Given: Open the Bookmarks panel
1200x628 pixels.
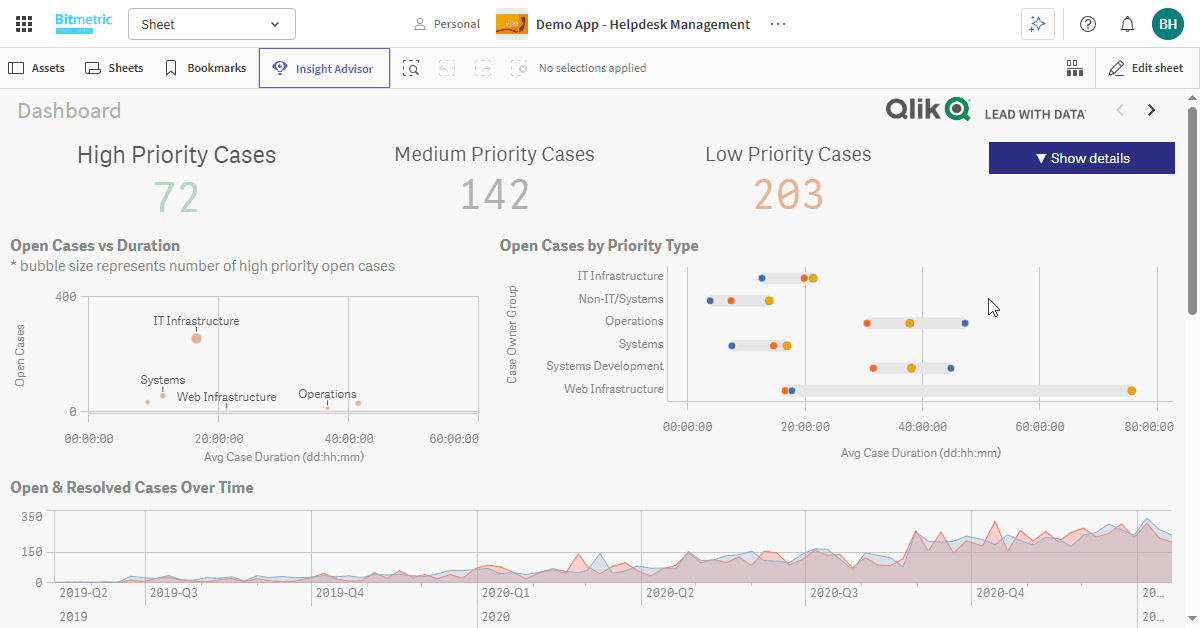Looking at the screenshot, I should [205, 68].
